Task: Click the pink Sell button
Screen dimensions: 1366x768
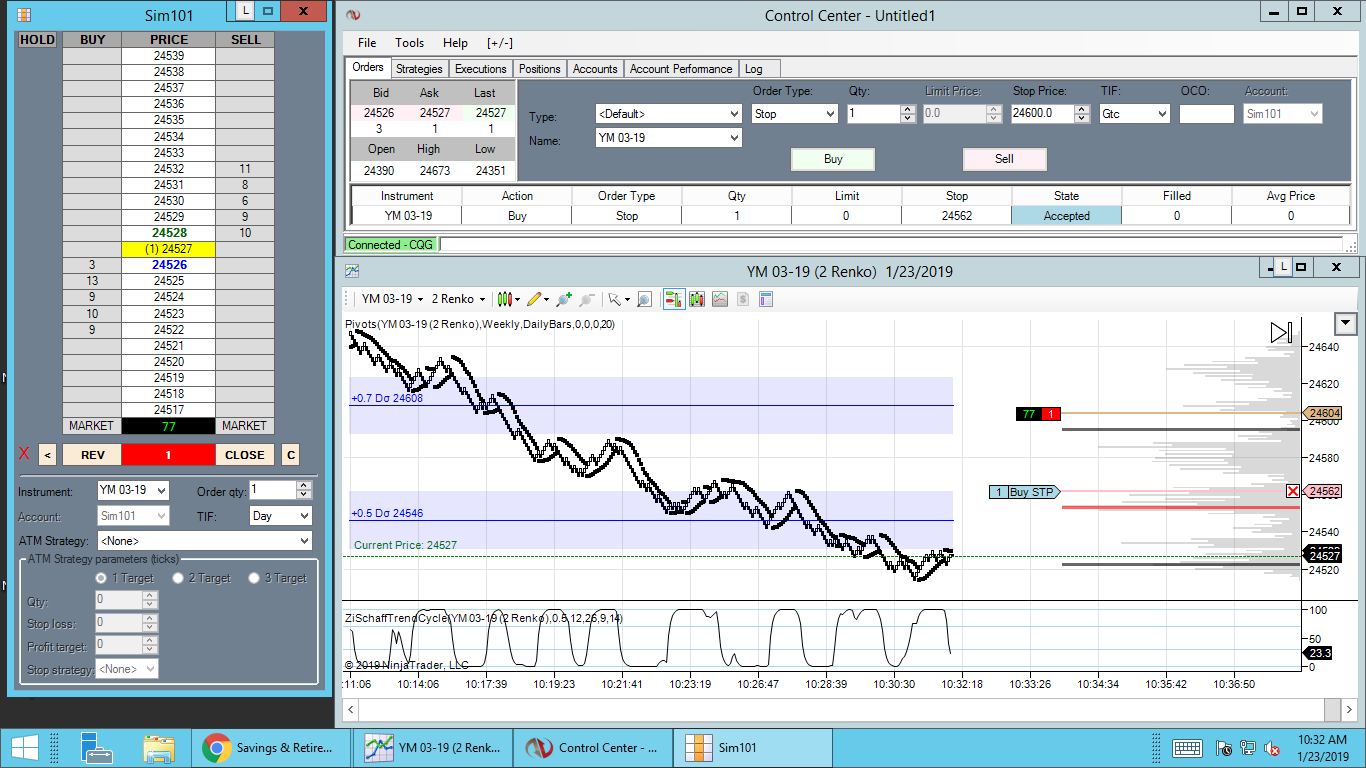Action: (x=1004, y=159)
